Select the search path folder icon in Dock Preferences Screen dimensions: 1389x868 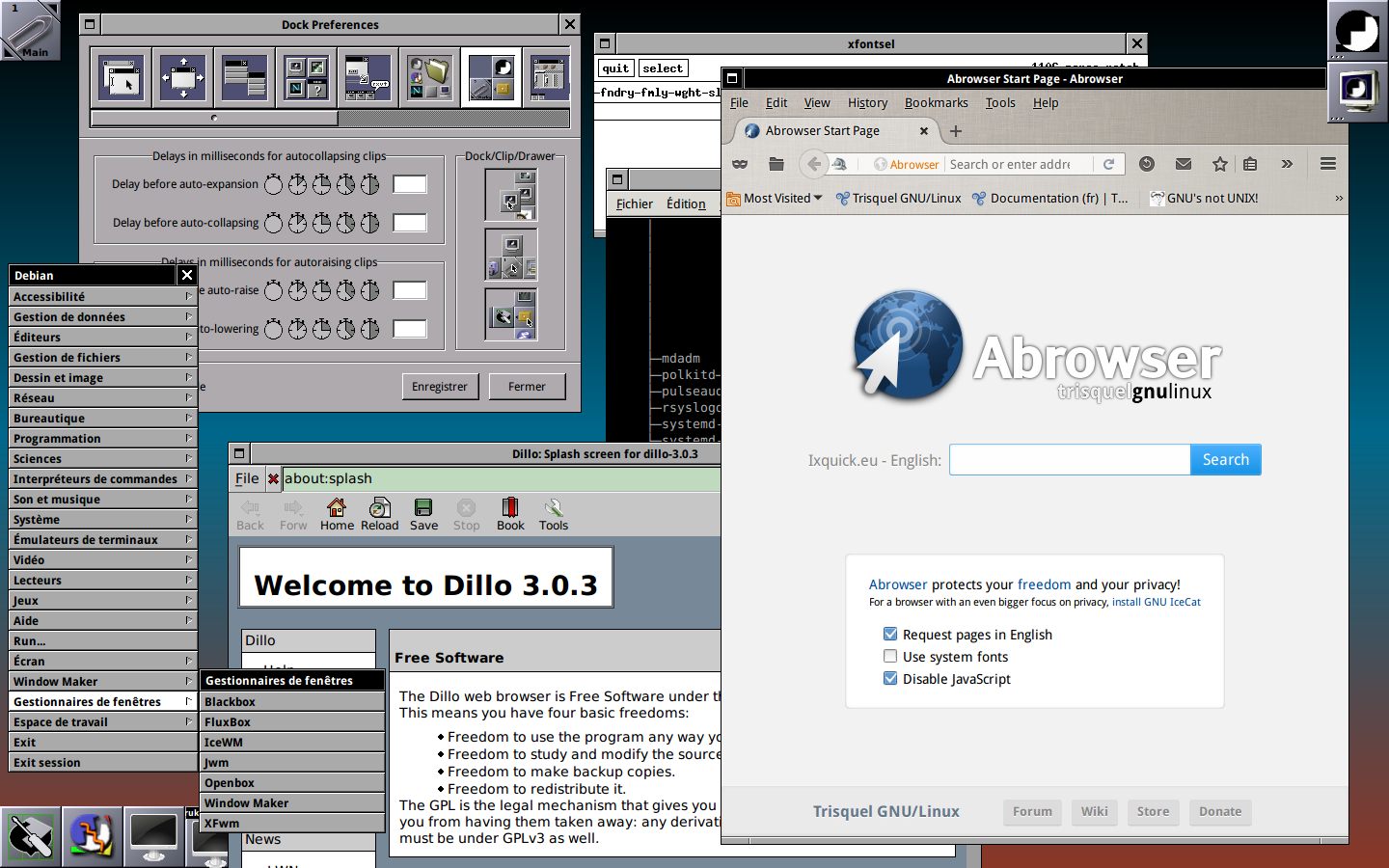(429, 78)
